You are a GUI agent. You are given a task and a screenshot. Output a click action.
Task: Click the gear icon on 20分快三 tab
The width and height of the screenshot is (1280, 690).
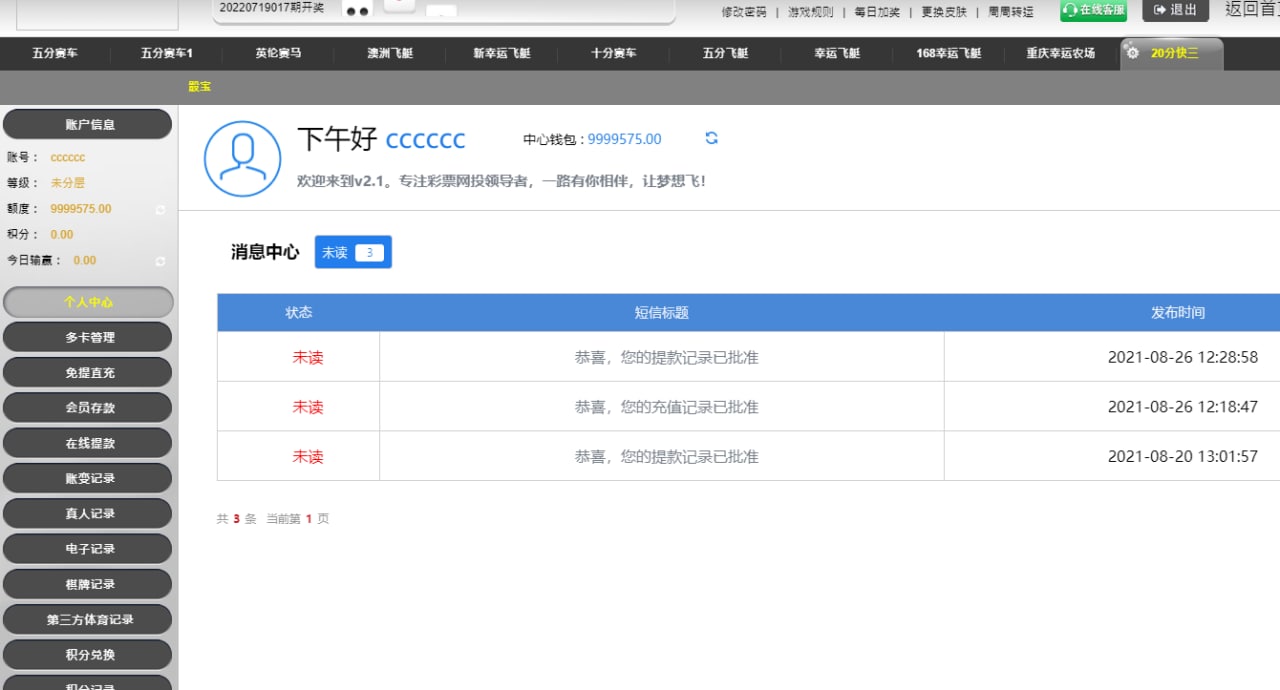coord(1132,53)
